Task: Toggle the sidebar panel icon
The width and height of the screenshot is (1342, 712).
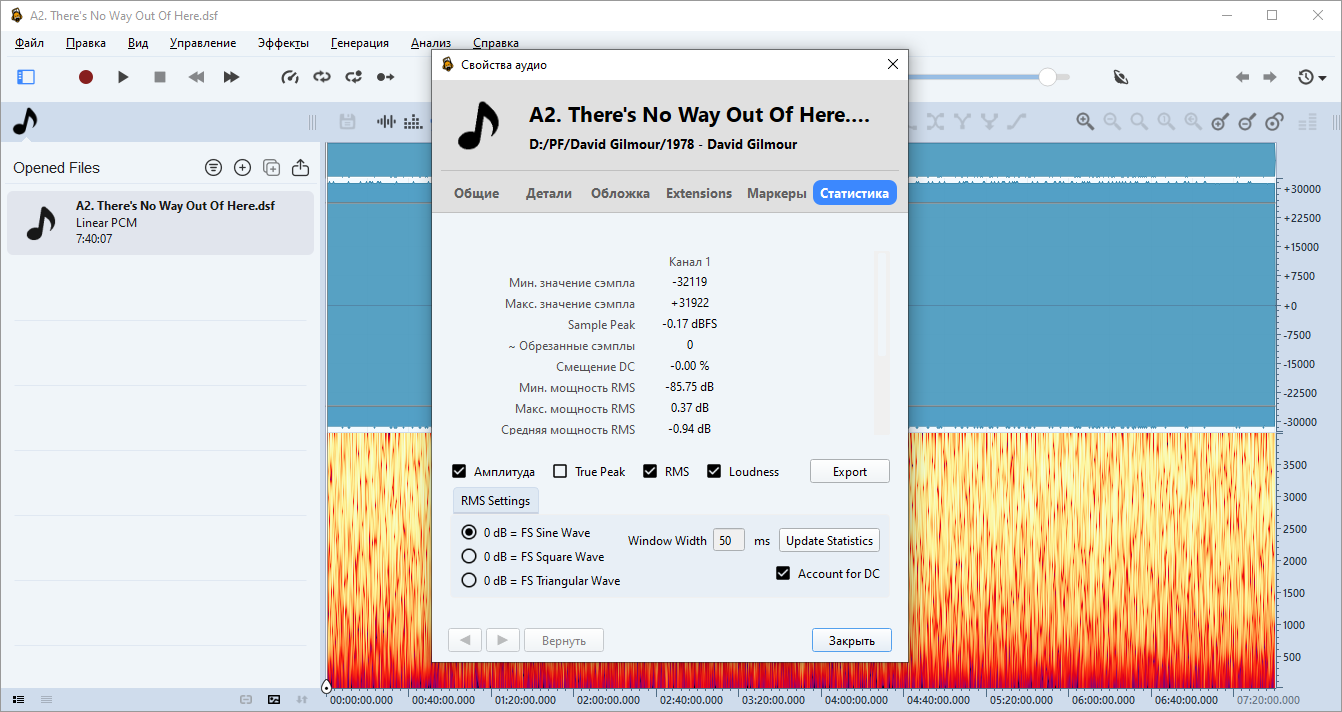Action: point(26,76)
